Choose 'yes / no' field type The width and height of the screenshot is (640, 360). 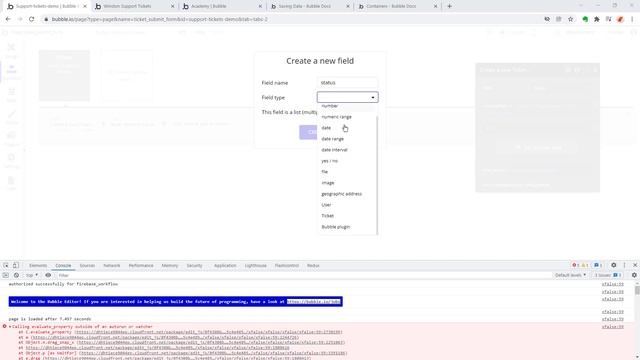pyautogui.click(x=347, y=161)
